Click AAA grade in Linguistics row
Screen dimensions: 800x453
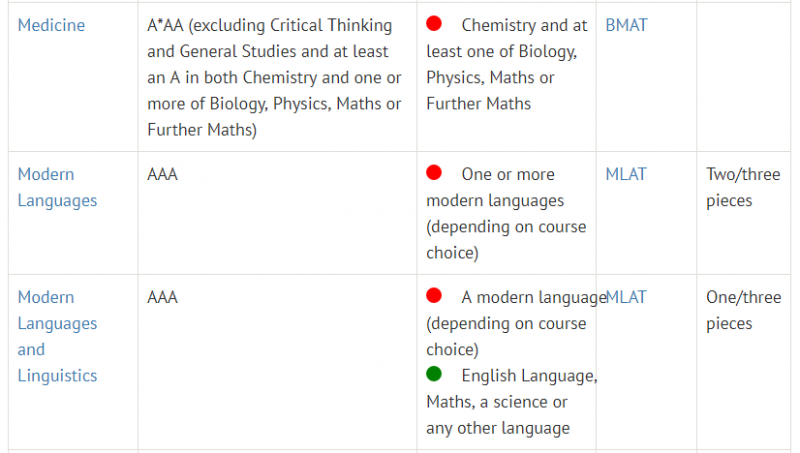click(162, 297)
